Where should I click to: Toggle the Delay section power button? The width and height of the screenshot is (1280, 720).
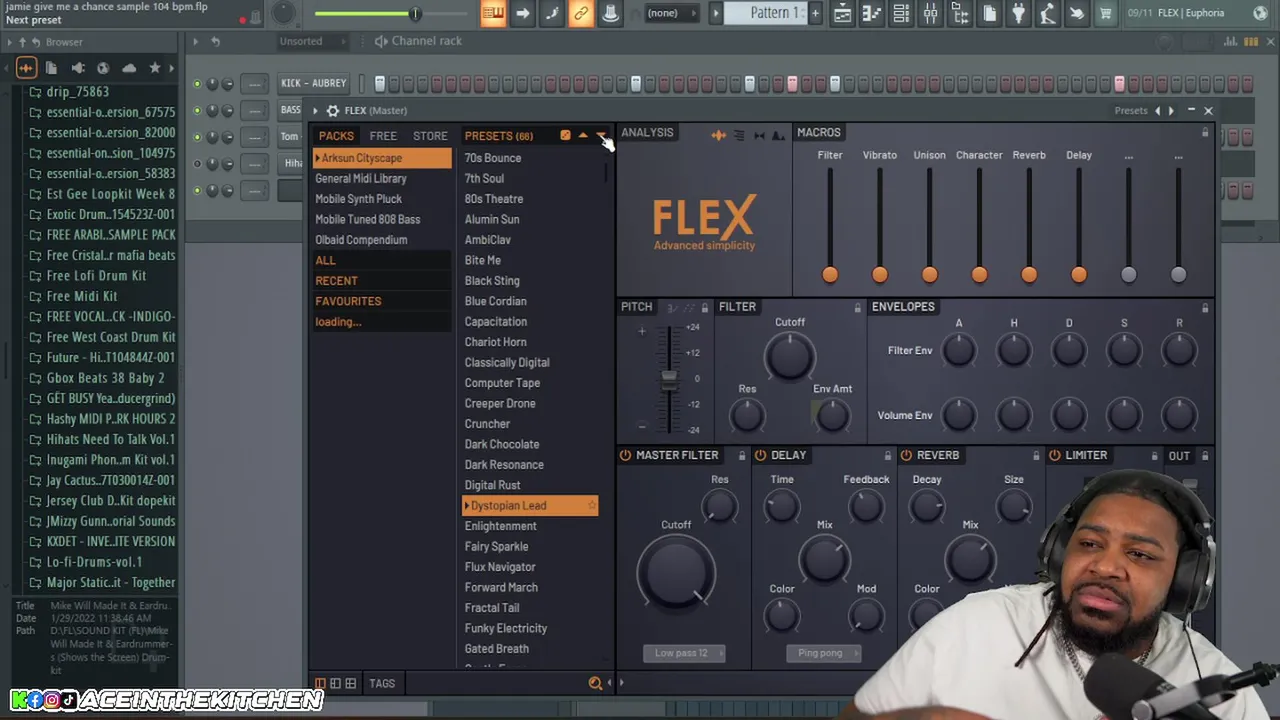click(x=760, y=455)
